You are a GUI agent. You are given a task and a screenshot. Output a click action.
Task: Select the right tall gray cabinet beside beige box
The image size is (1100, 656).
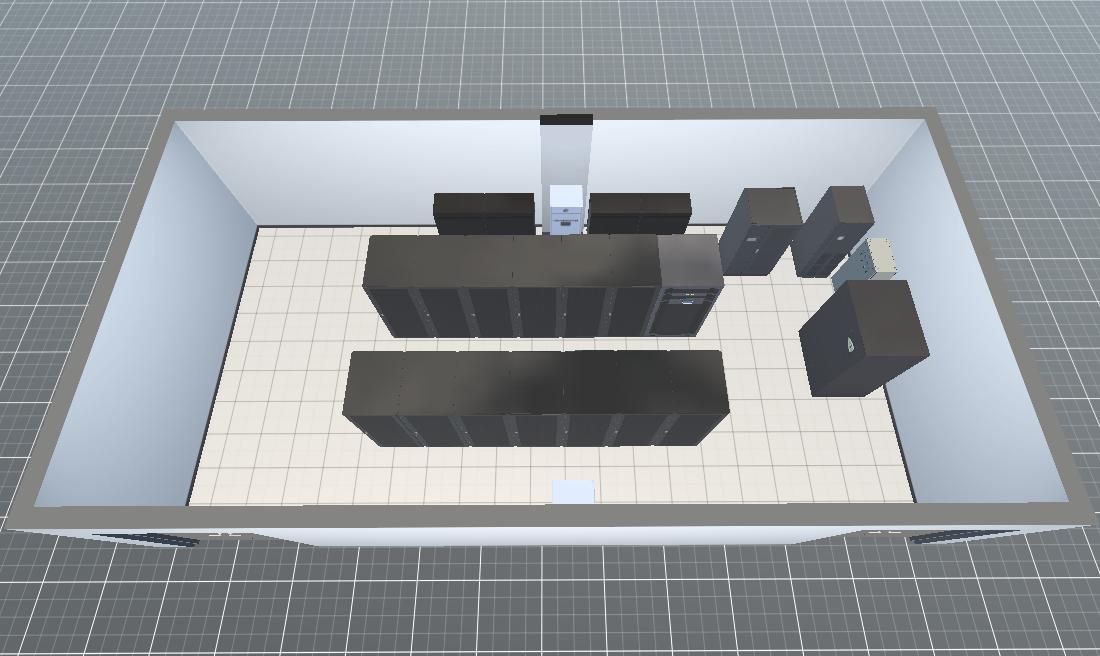pyautogui.click(x=832, y=230)
